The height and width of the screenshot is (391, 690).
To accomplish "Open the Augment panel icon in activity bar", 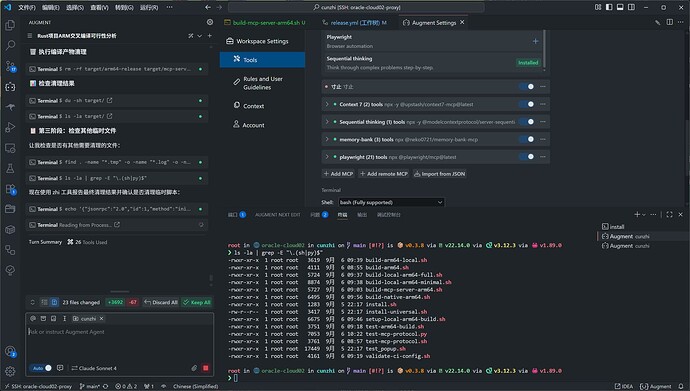I will click(x=10, y=87).
